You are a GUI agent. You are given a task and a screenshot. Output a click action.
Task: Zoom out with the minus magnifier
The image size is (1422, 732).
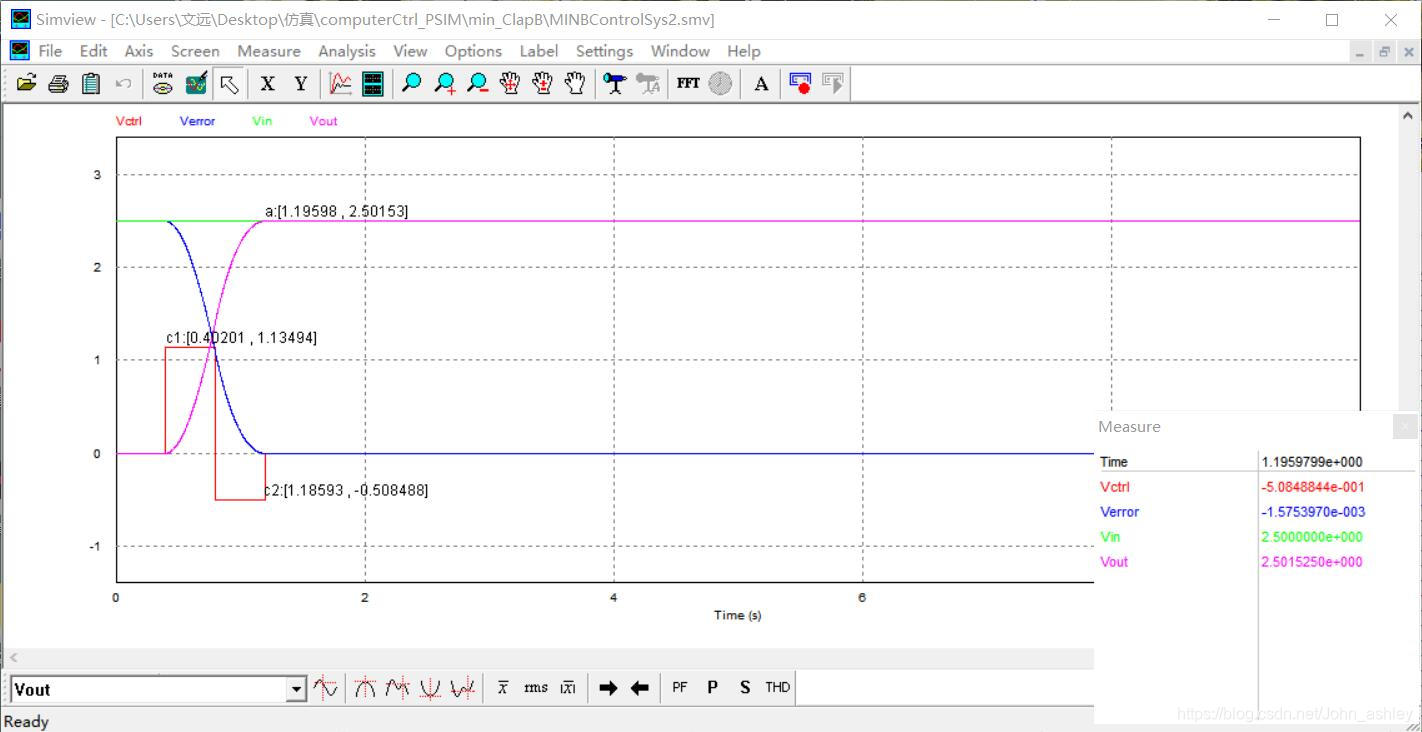point(477,84)
